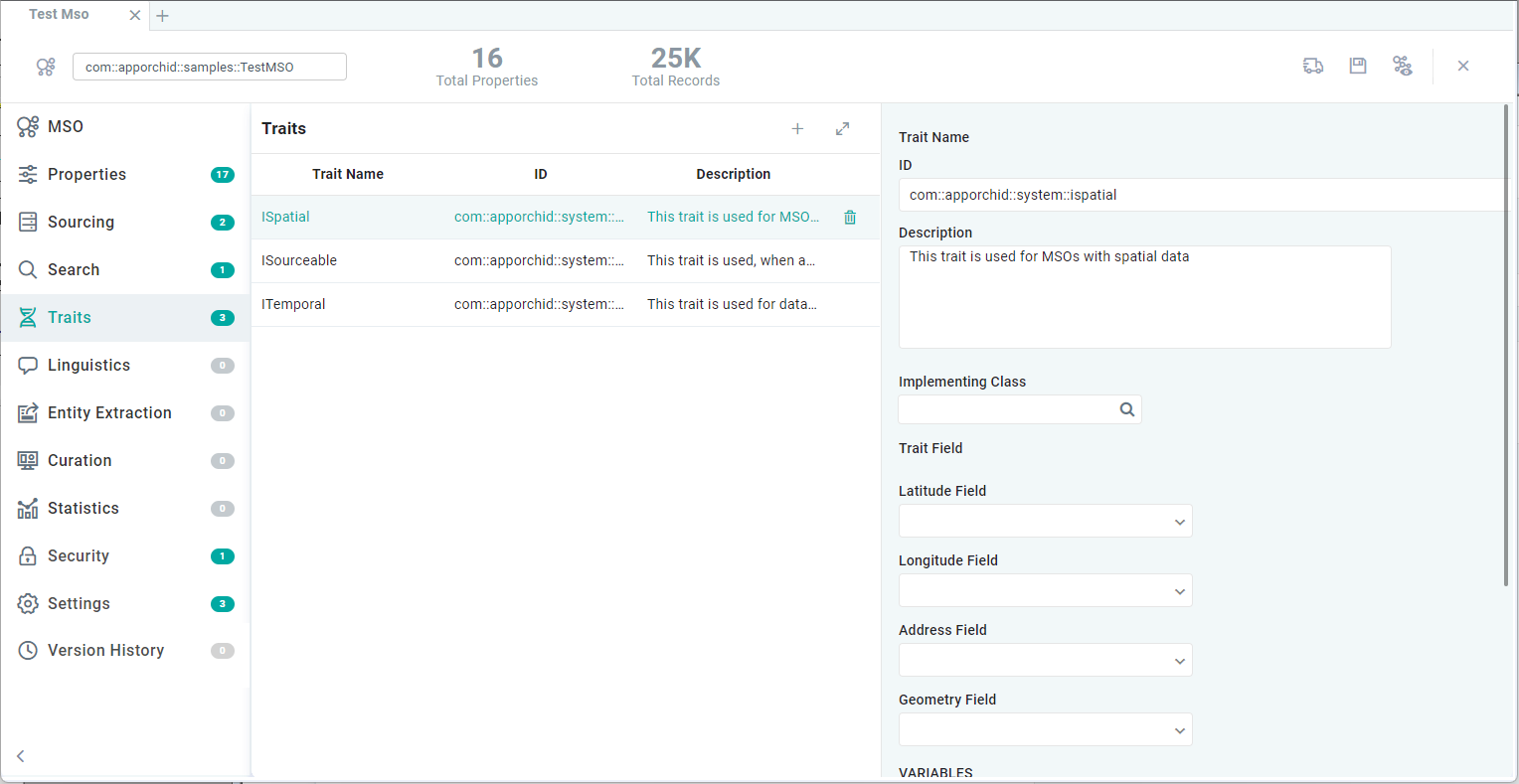This screenshot has width=1519, height=784.
Task: Select the ISourceable trait row
Action: click(x=537, y=260)
